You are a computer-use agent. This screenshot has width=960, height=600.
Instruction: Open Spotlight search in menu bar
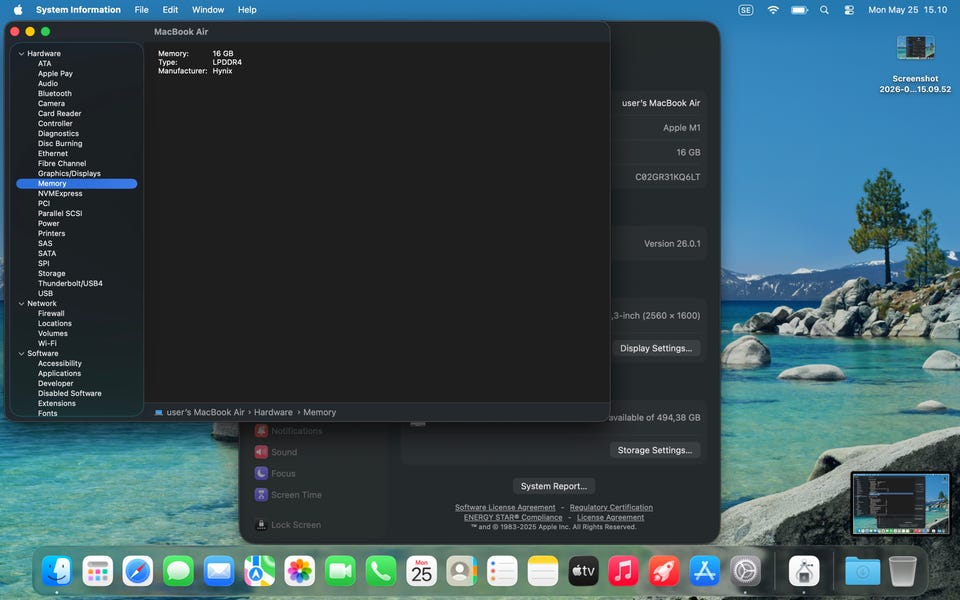click(x=824, y=10)
